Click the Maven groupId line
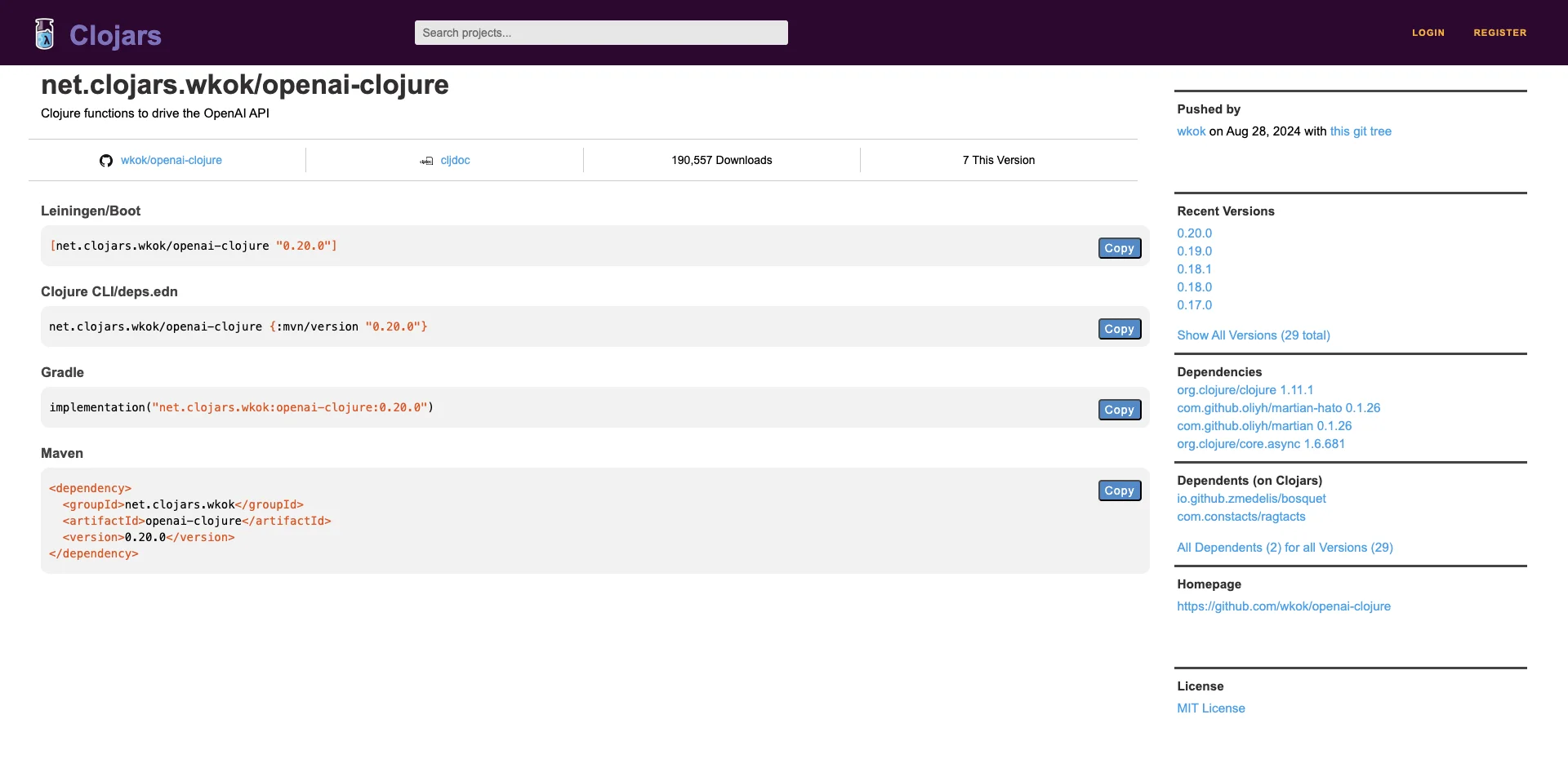The height and width of the screenshot is (768, 1568). (x=183, y=504)
